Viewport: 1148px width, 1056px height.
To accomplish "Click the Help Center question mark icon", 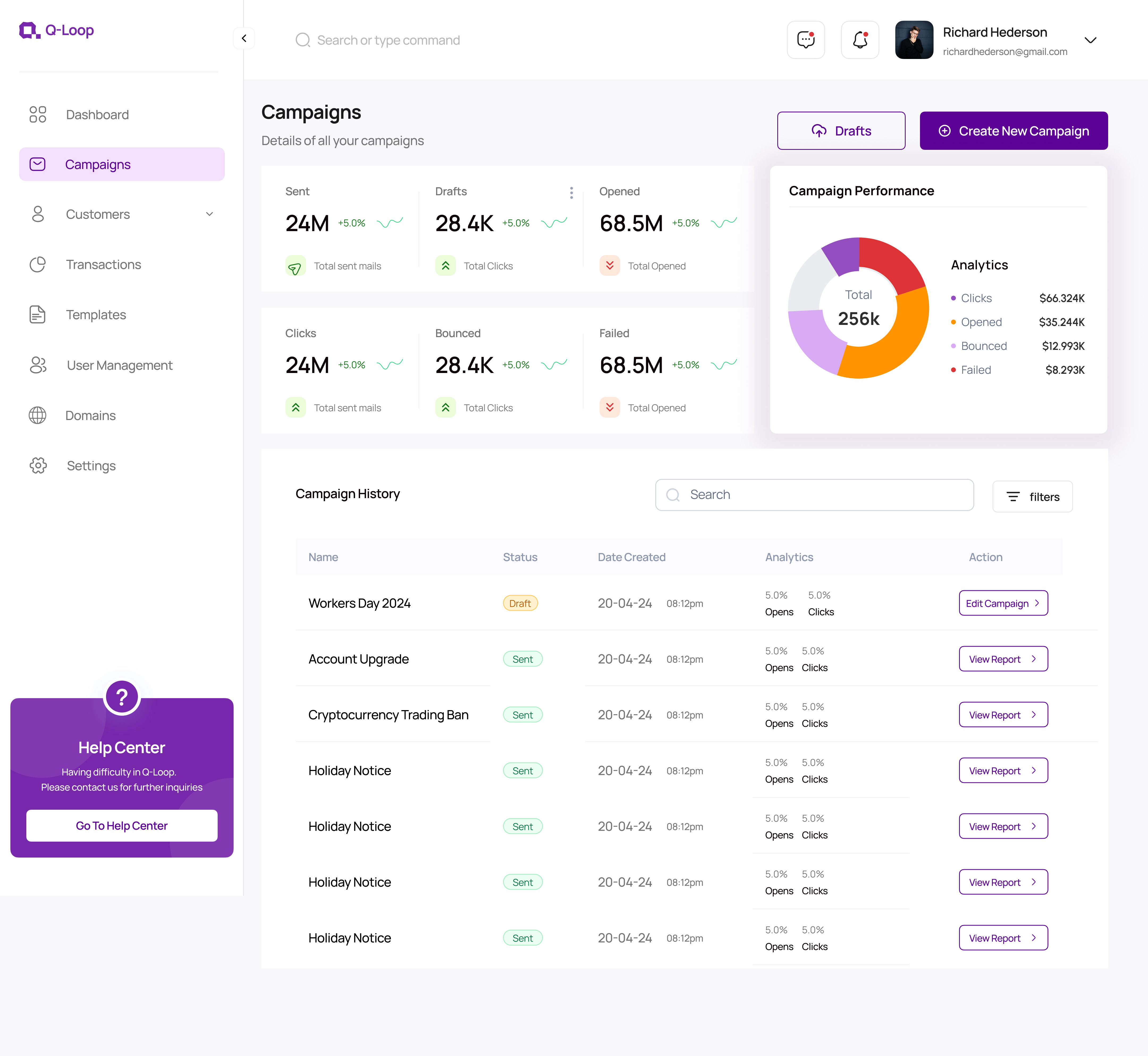I will 122,697.
